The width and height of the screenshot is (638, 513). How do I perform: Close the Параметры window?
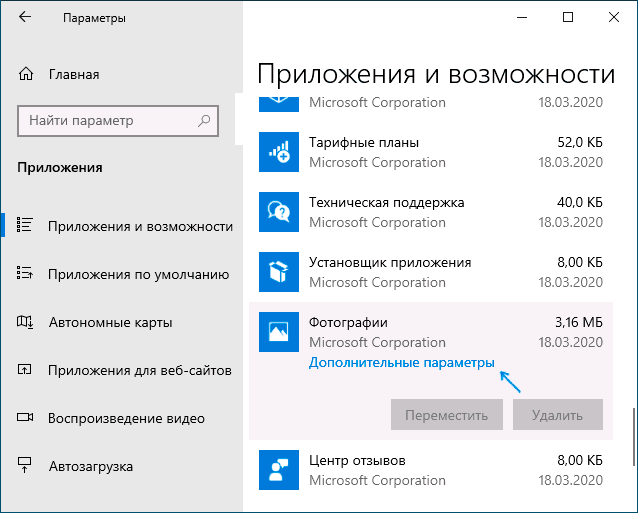[614, 17]
